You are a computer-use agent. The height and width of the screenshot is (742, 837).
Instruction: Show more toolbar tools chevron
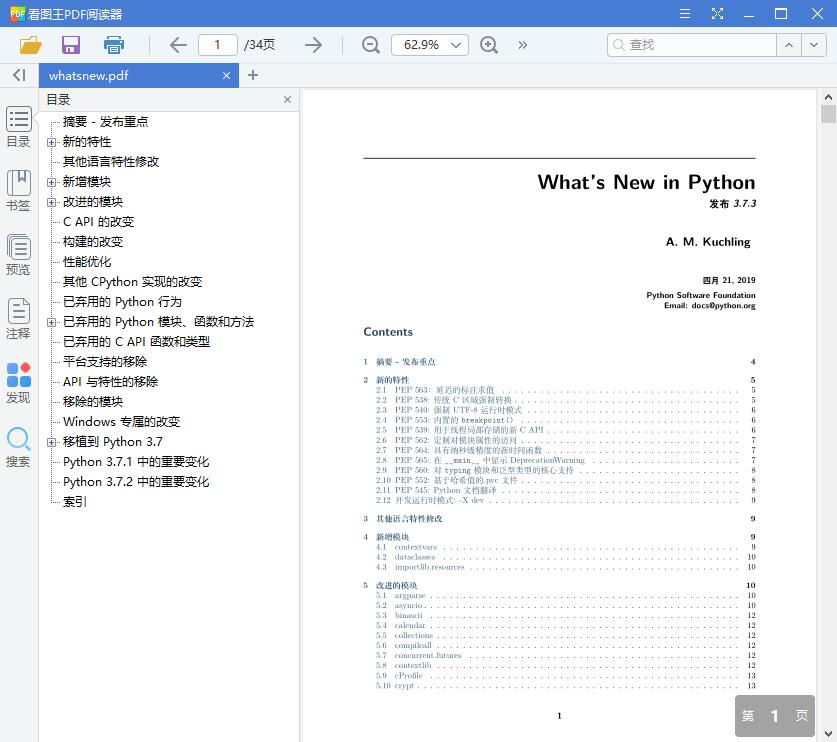[x=523, y=45]
